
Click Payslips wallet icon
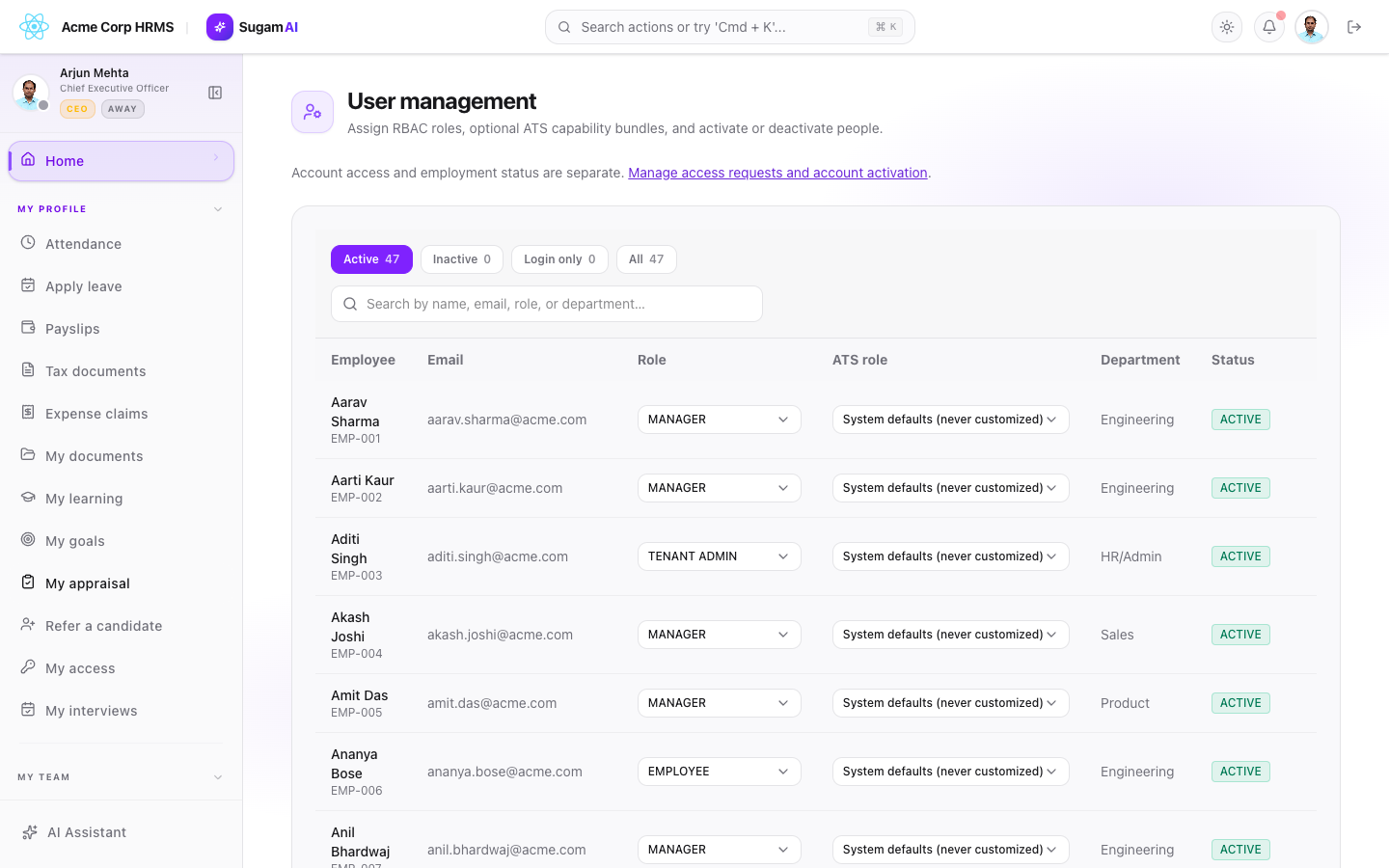point(28,328)
